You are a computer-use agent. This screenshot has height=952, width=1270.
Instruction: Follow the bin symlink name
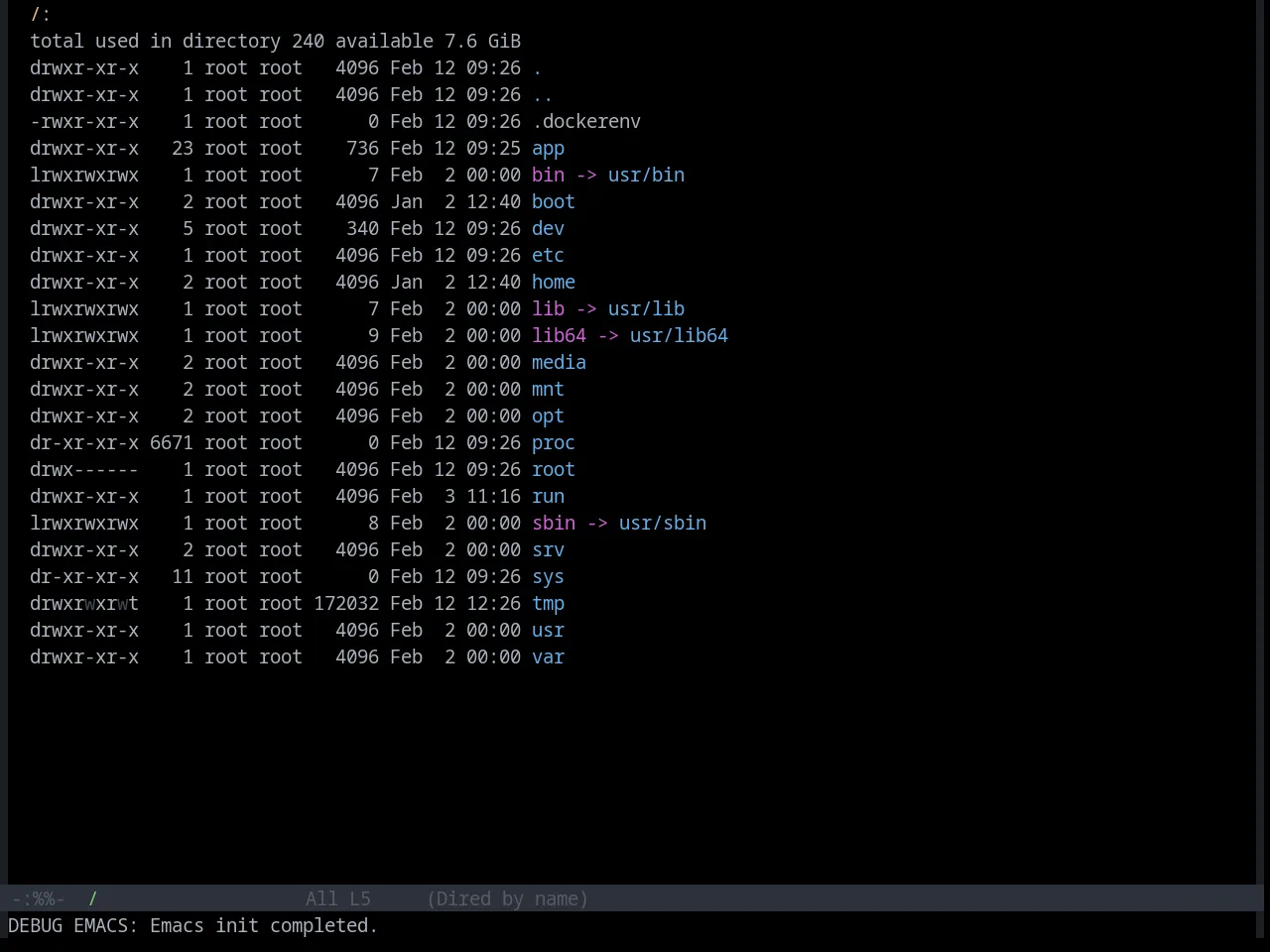click(548, 175)
